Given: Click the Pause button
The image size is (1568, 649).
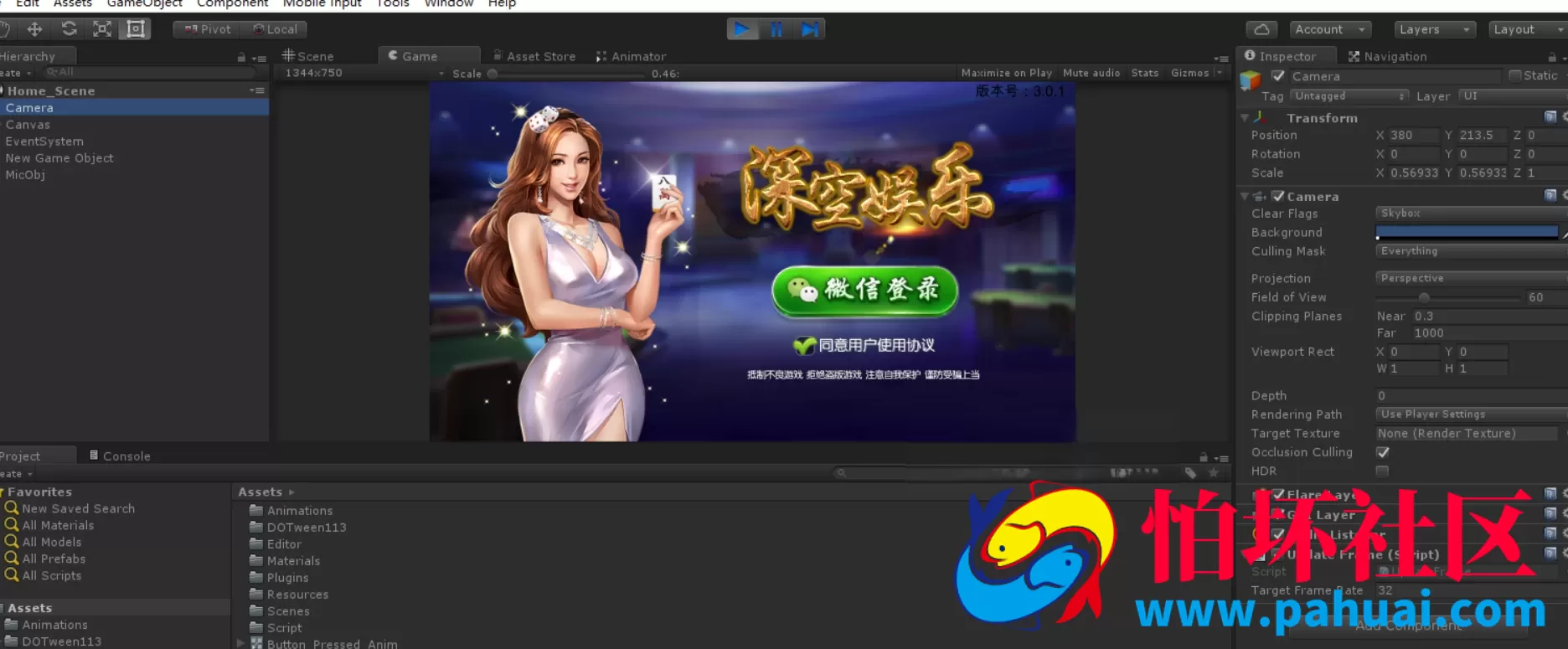Looking at the screenshot, I should tap(776, 29).
